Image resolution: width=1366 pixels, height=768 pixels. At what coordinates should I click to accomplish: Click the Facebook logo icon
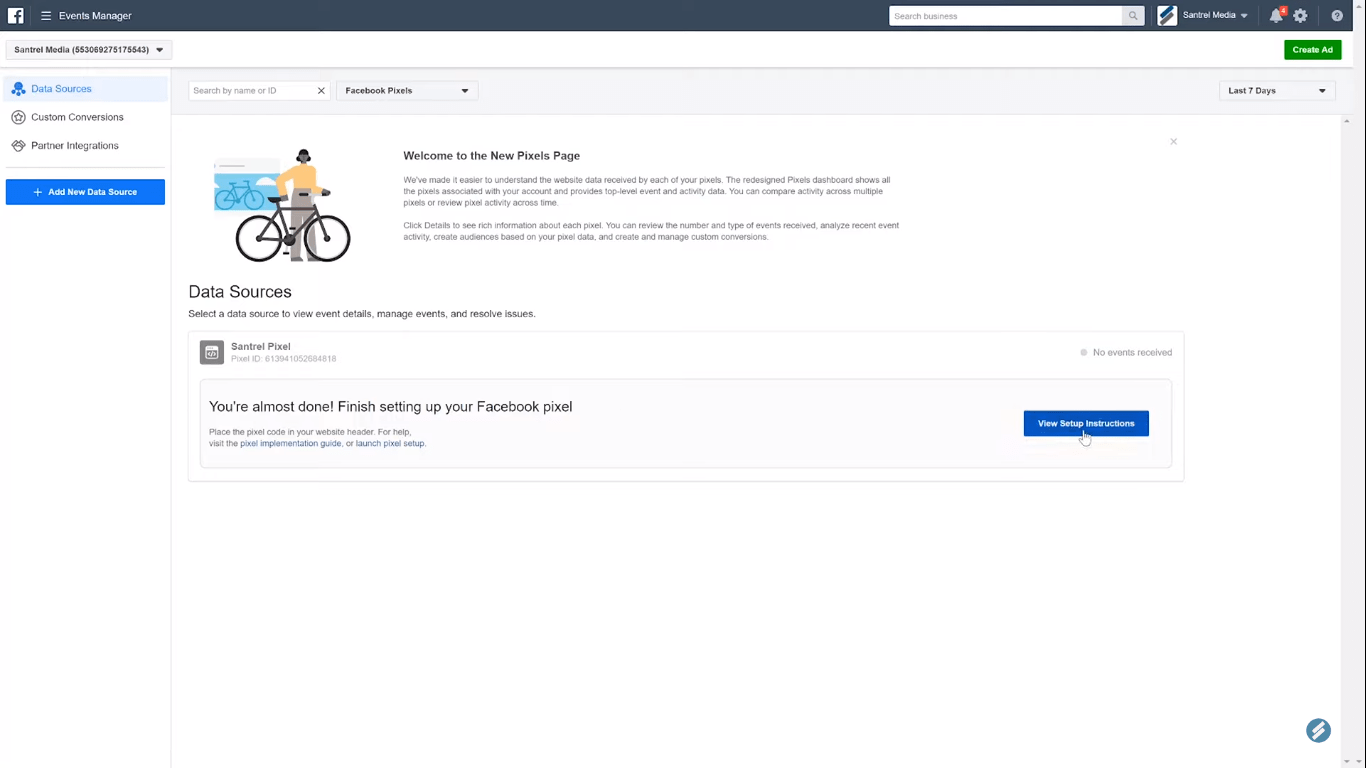(15, 15)
